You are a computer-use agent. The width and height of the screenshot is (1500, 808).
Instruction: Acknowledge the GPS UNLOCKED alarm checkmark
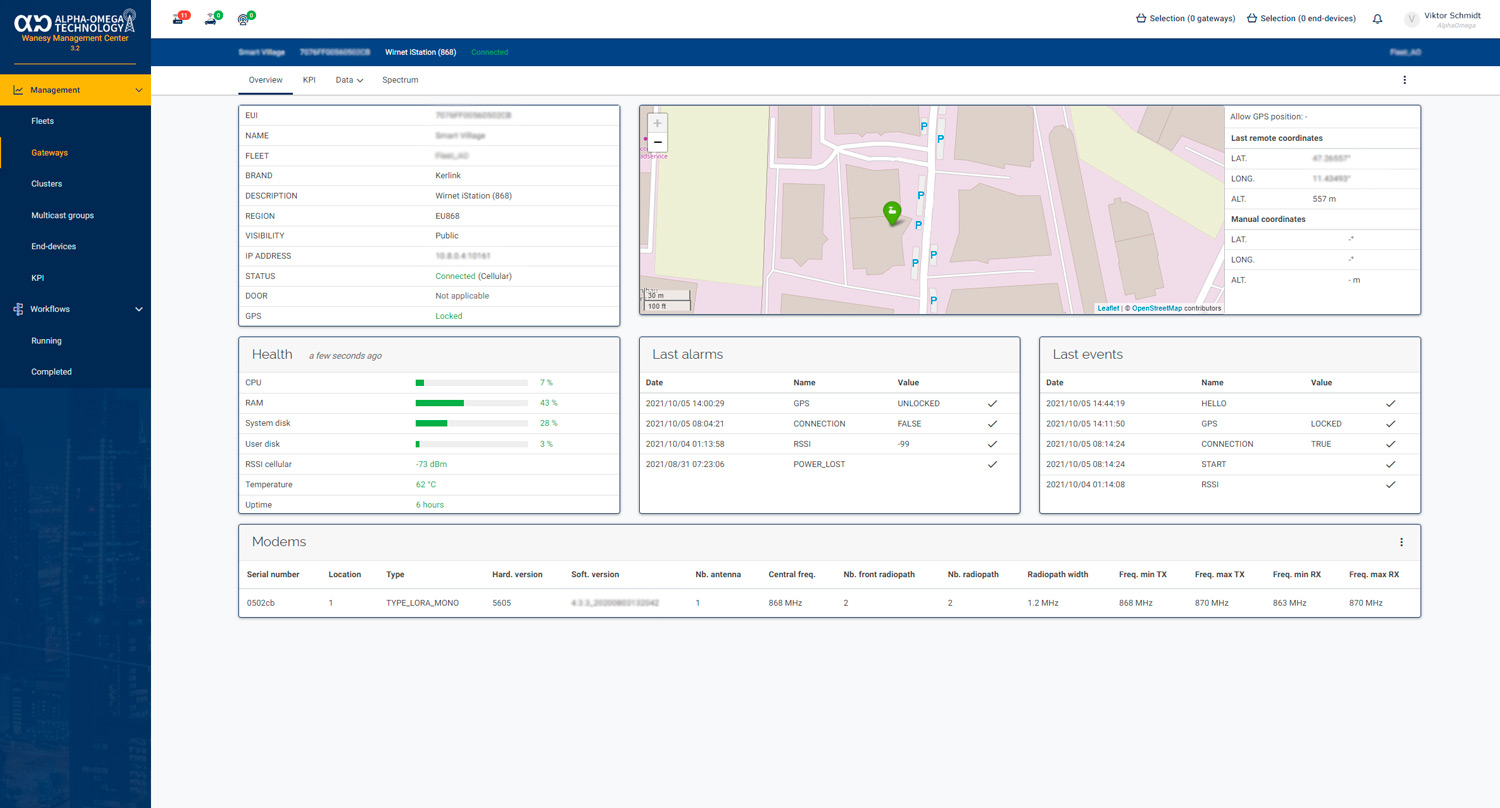tap(992, 403)
